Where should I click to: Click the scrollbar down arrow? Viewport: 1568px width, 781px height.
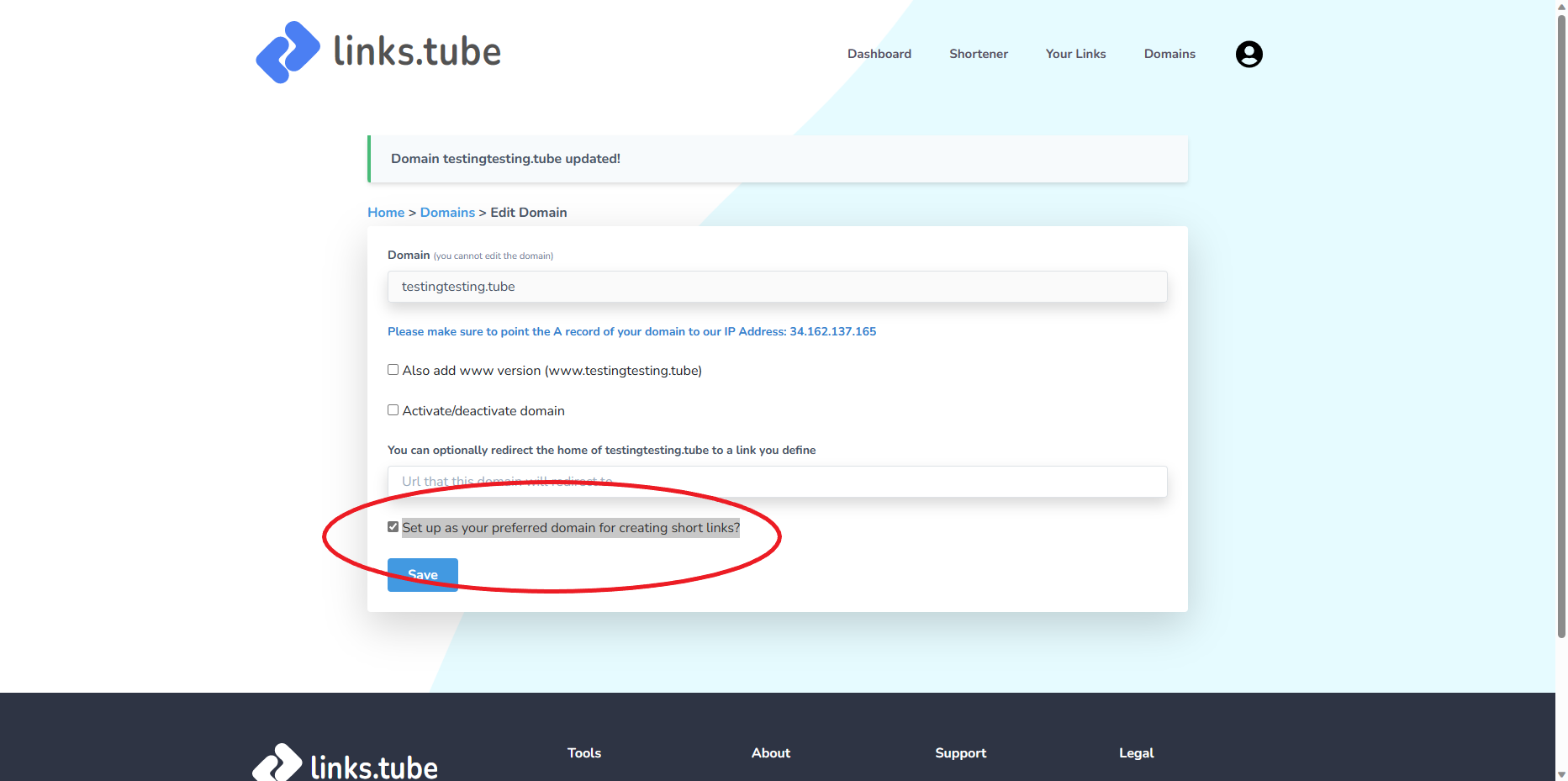click(1561, 774)
